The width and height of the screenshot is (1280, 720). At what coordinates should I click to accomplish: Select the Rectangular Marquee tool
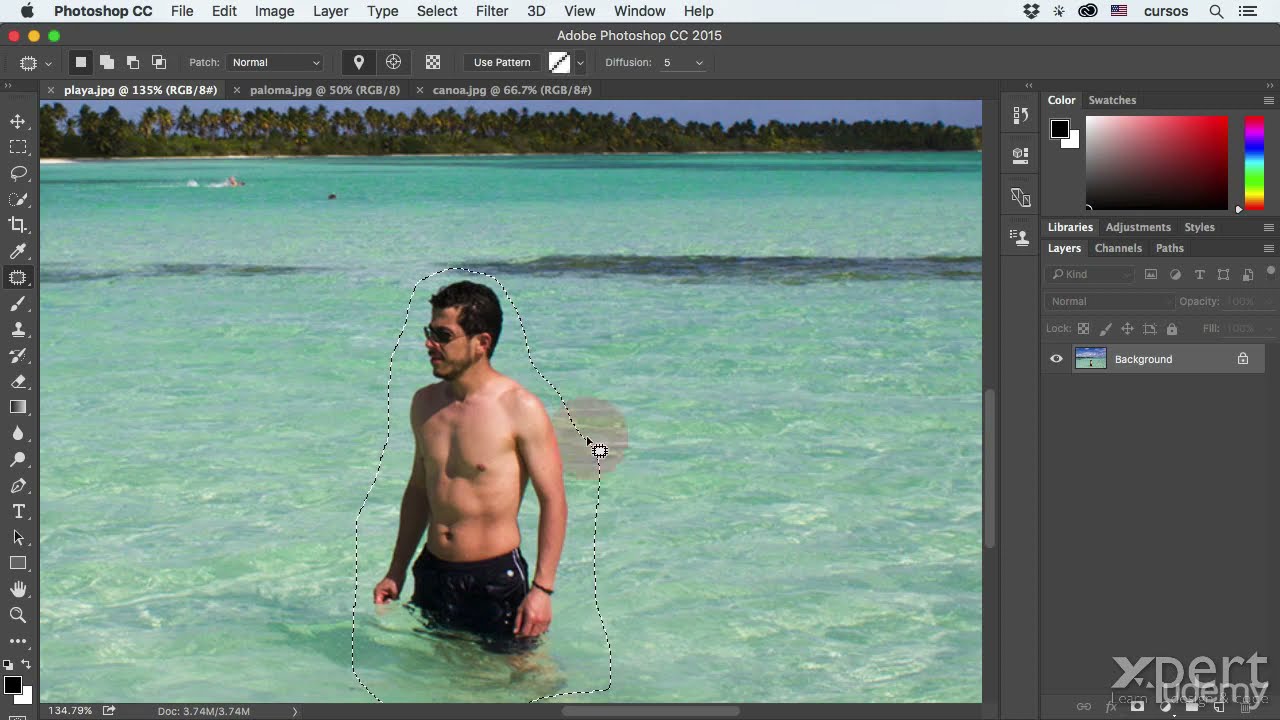click(x=18, y=147)
